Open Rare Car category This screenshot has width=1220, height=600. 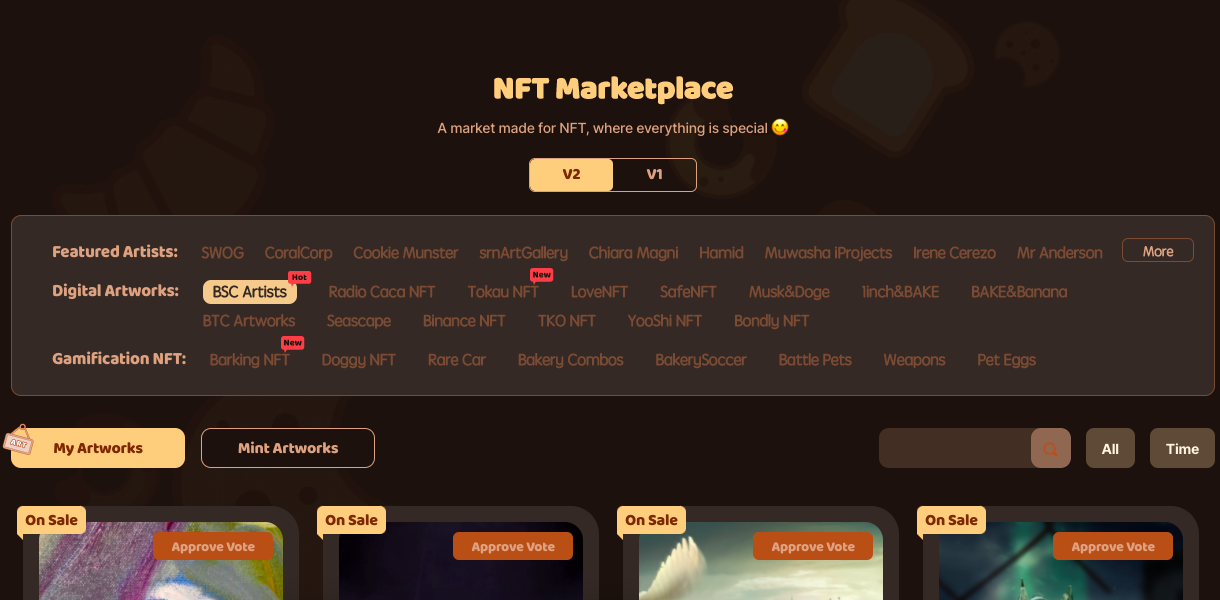click(x=456, y=360)
